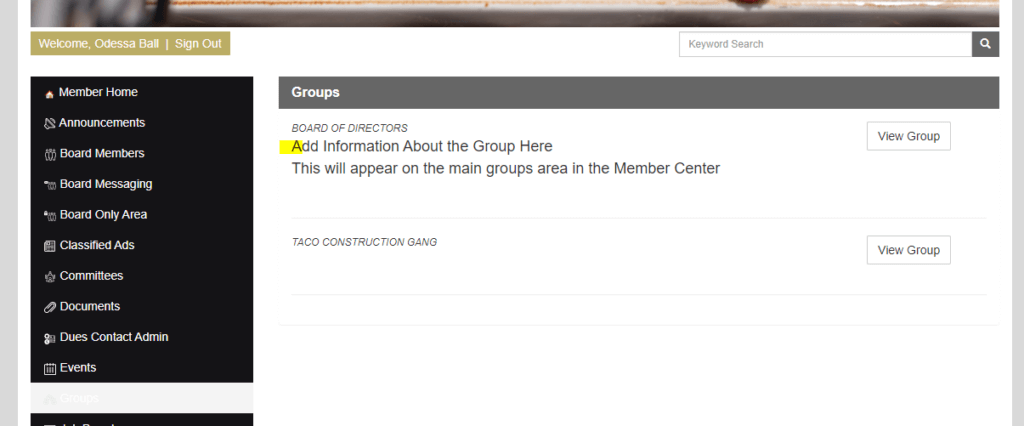Sign Out of the member account
1024x426 pixels.
pyautogui.click(x=198, y=44)
